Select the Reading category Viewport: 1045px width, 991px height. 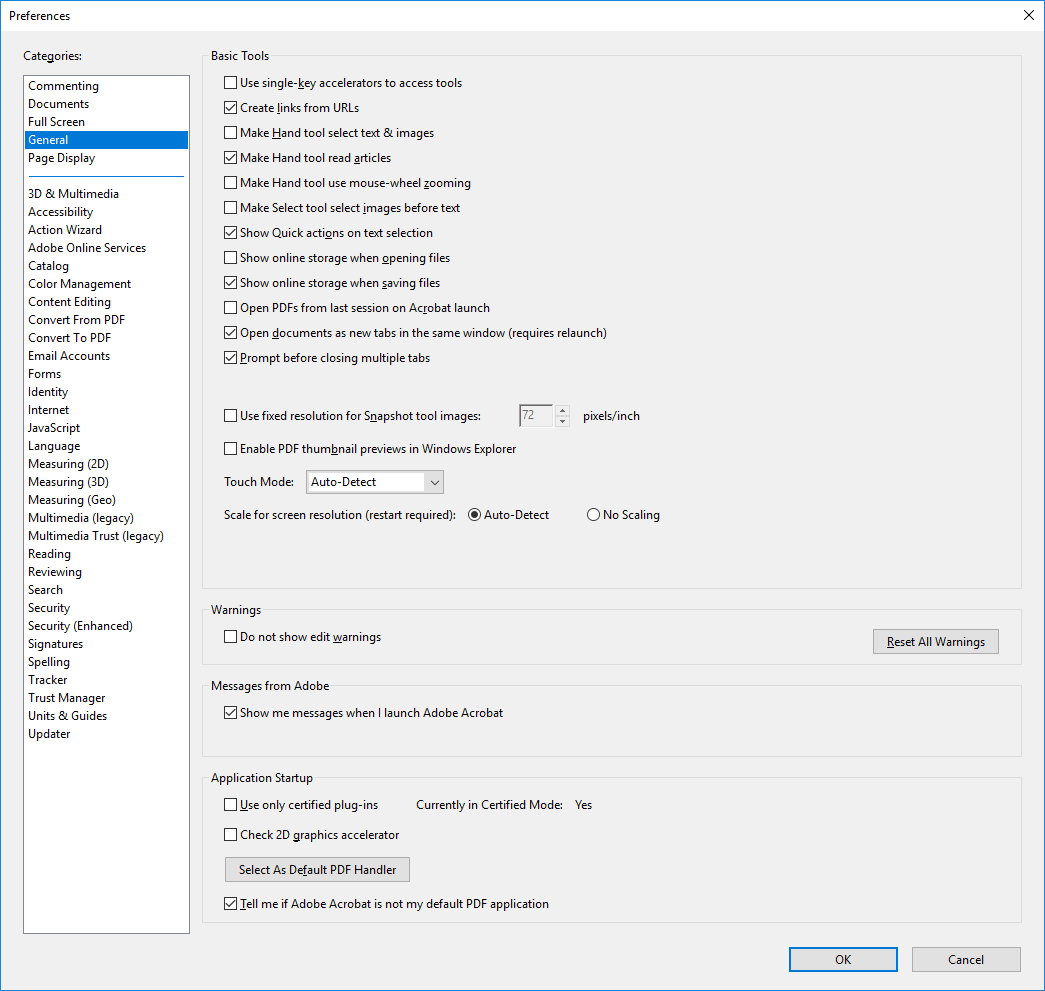click(x=107, y=554)
